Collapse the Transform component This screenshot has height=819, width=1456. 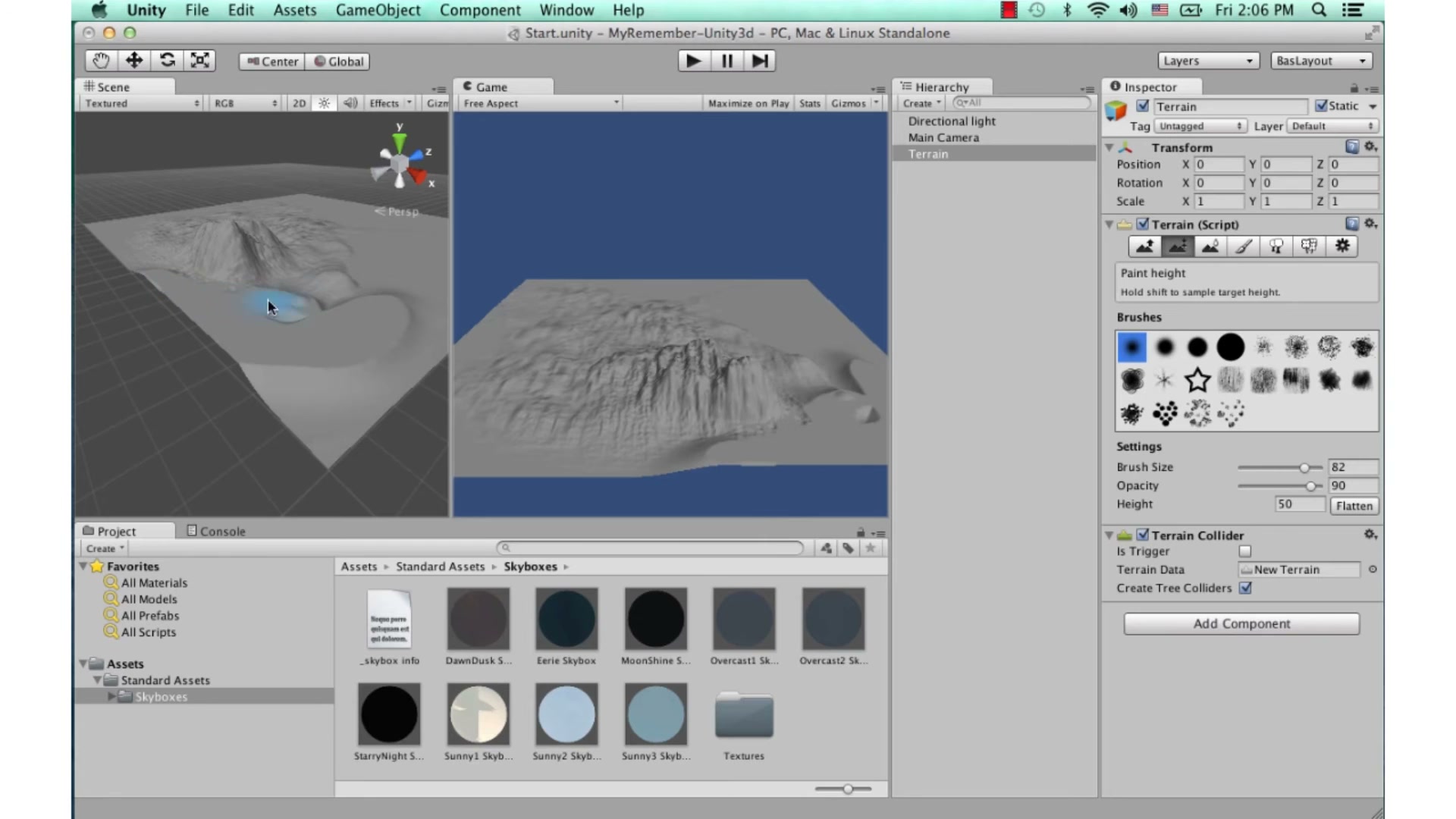coord(1109,147)
